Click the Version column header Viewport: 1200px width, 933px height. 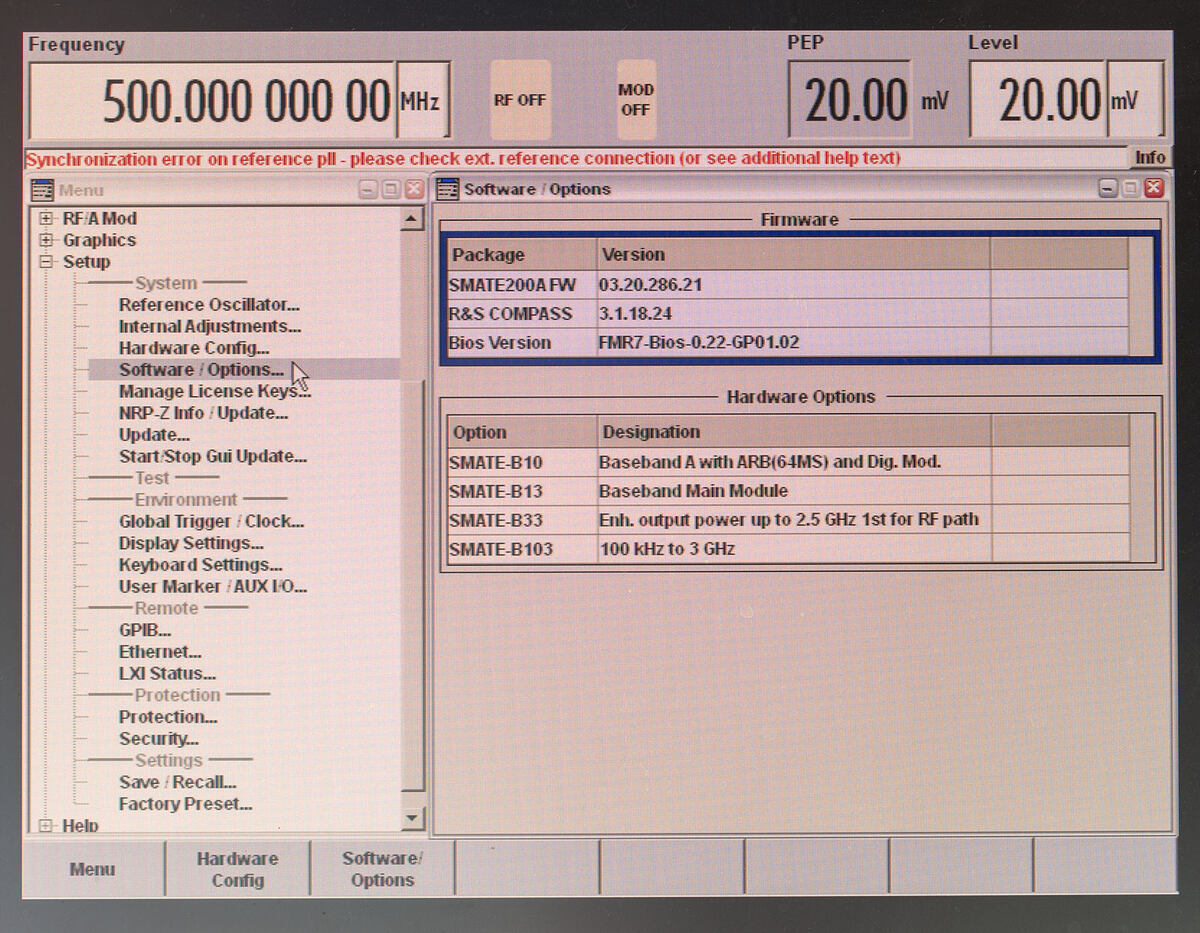click(794, 255)
